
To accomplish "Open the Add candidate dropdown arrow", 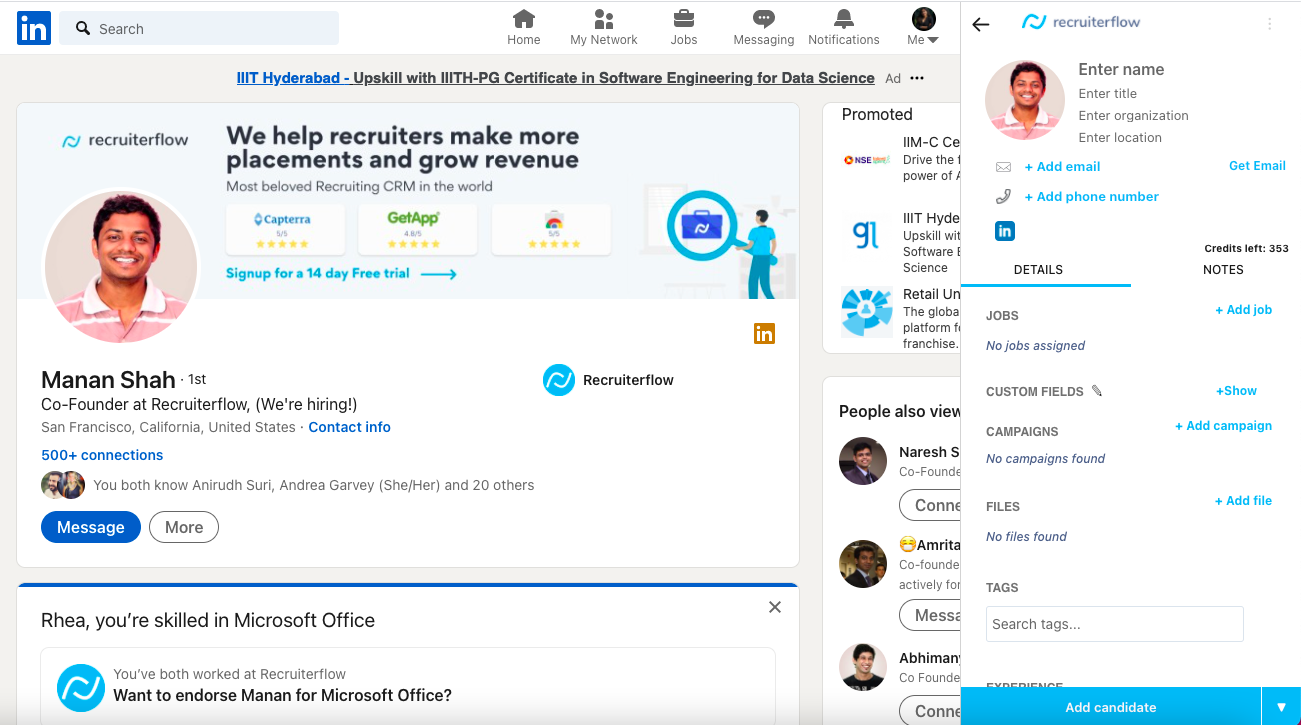I will 1281,707.
